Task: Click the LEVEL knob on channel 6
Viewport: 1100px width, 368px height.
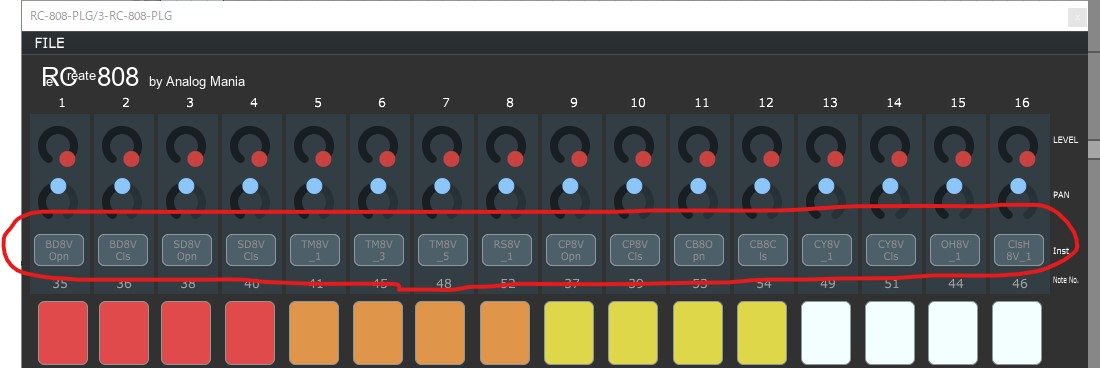Action: [x=379, y=146]
